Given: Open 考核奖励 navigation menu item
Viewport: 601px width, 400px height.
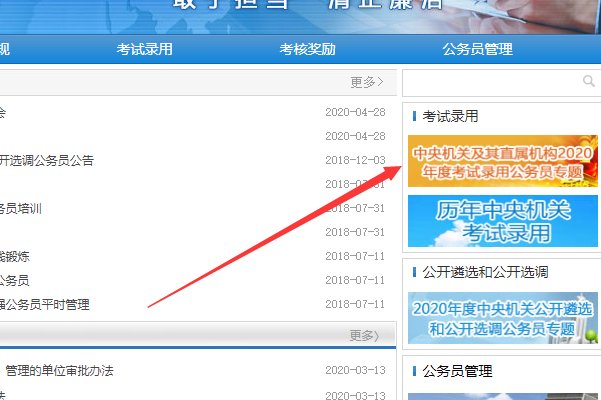Looking at the screenshot, I should (x=307, y=49).
